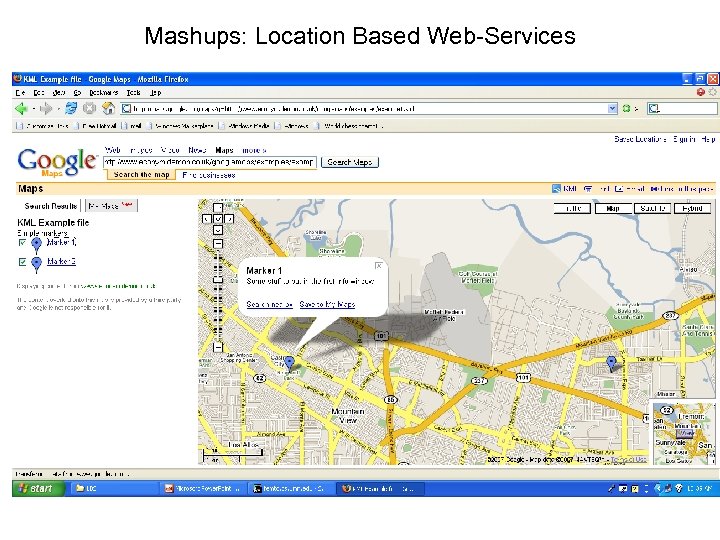Click the overview mini-map in the corner
Screen dimensions: 720x540
click(x=684, y=433)
